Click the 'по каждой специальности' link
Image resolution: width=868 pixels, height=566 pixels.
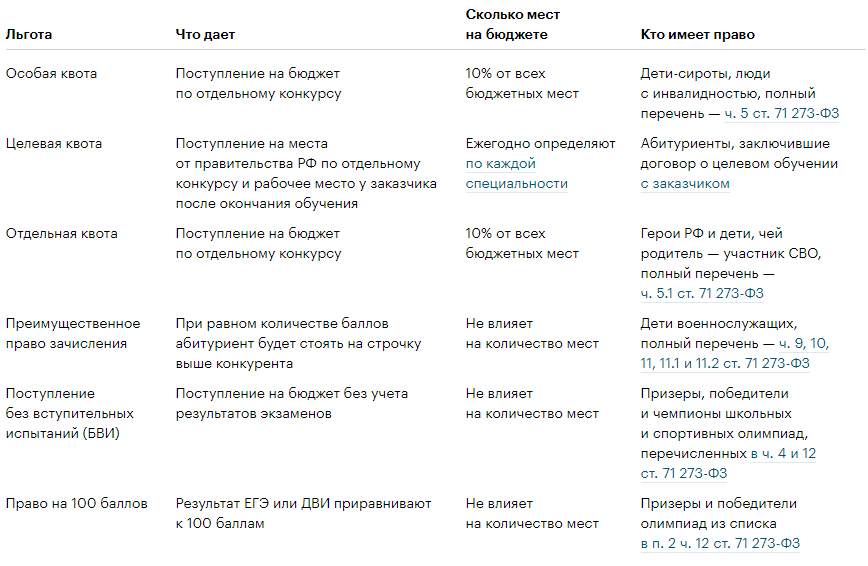coord(501,163)
